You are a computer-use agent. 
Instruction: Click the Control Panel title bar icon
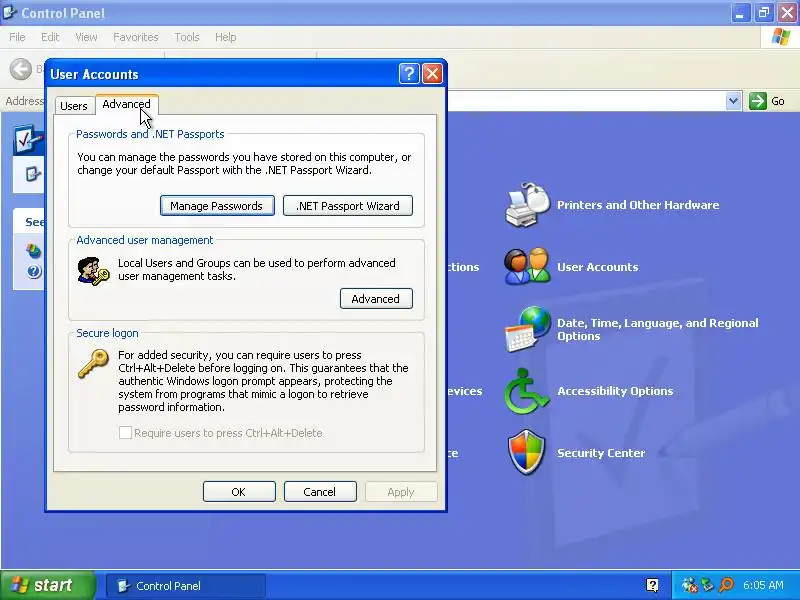[10, 12]
